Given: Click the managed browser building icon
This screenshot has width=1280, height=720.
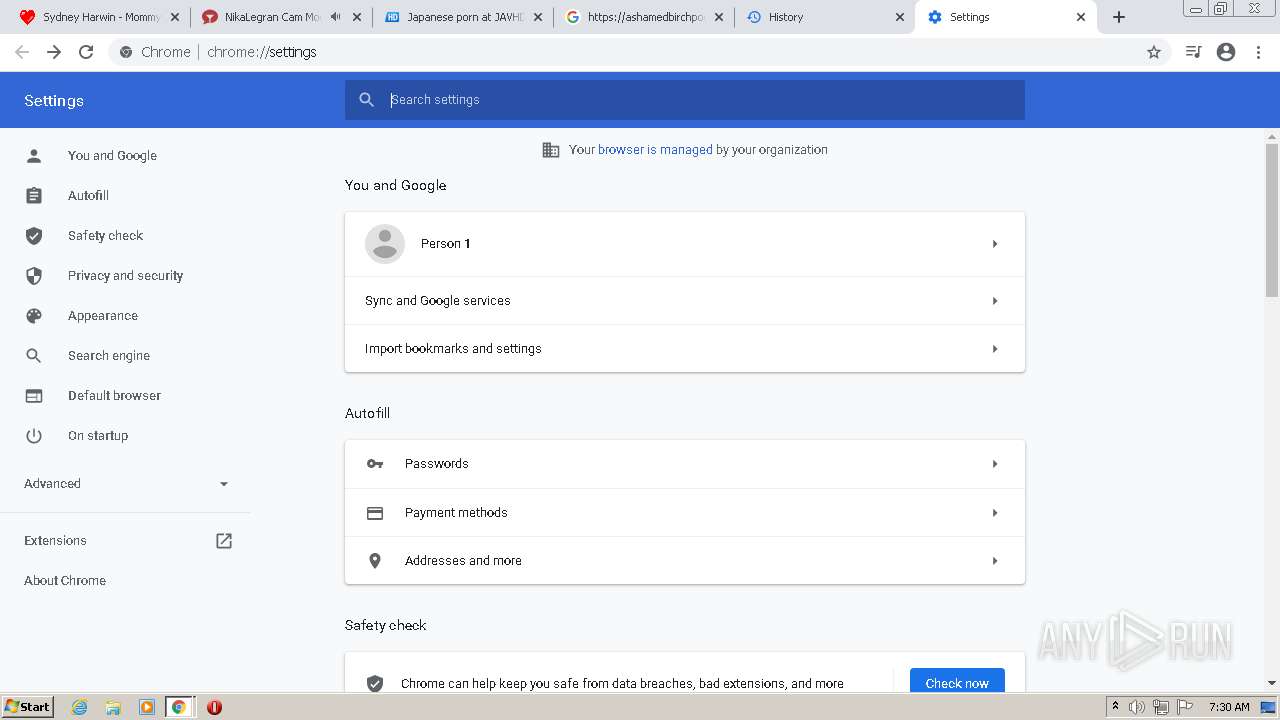Looking at the screenshot, I should (x=551, y=150).
